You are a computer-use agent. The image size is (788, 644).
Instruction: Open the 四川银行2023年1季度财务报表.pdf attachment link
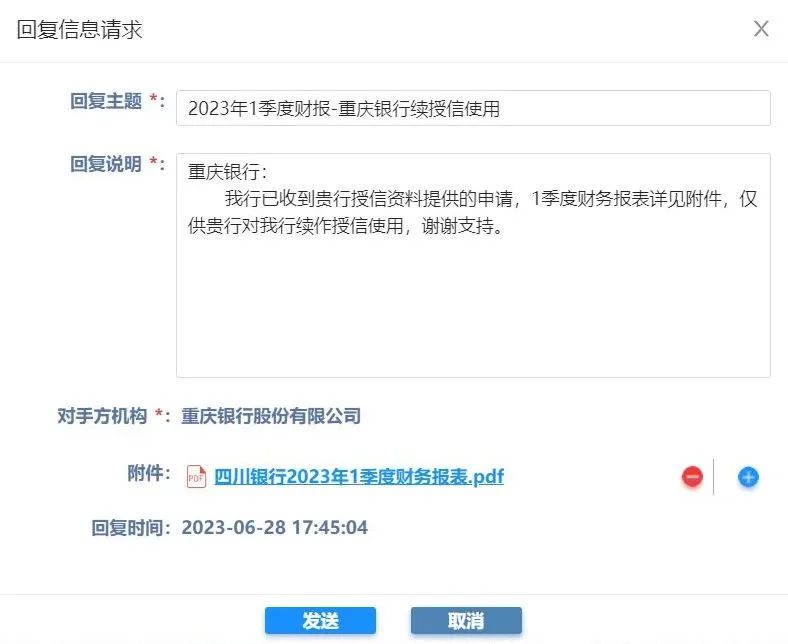pos(359,476)
